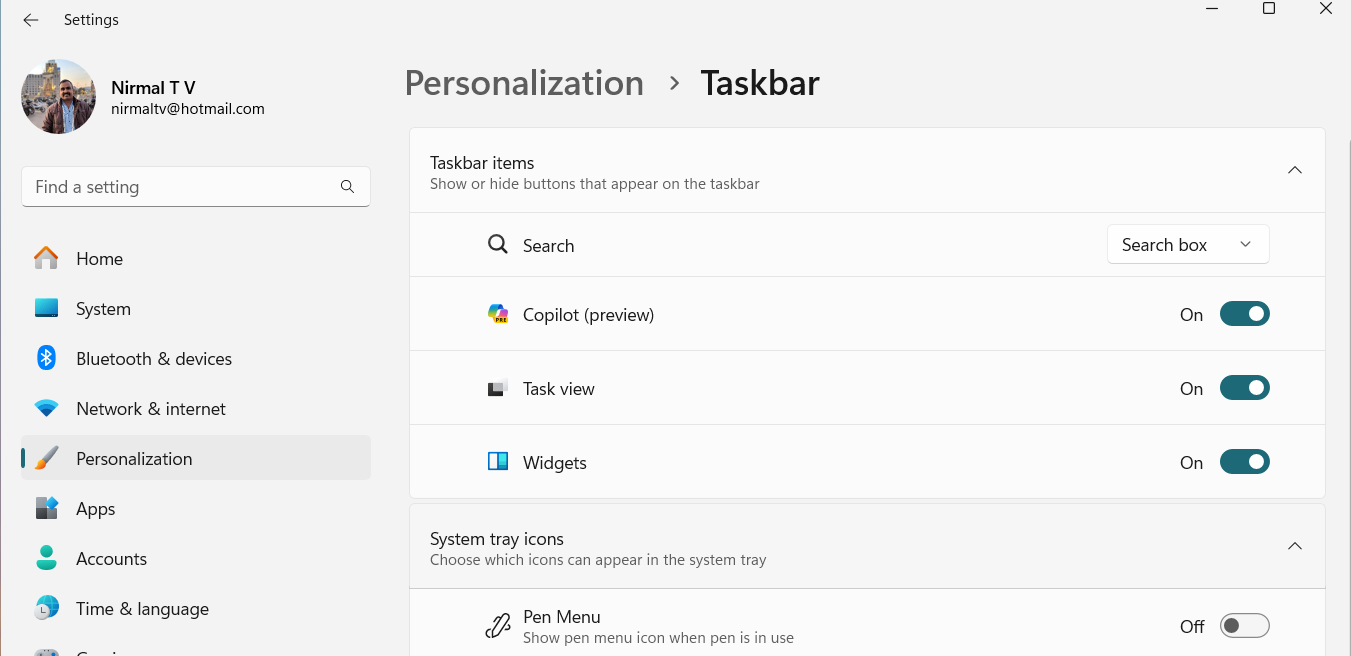Click the Copilot preview icon
Image resolution: width=1351 pixels, height=656 pixels.
(x=498, y=314)
